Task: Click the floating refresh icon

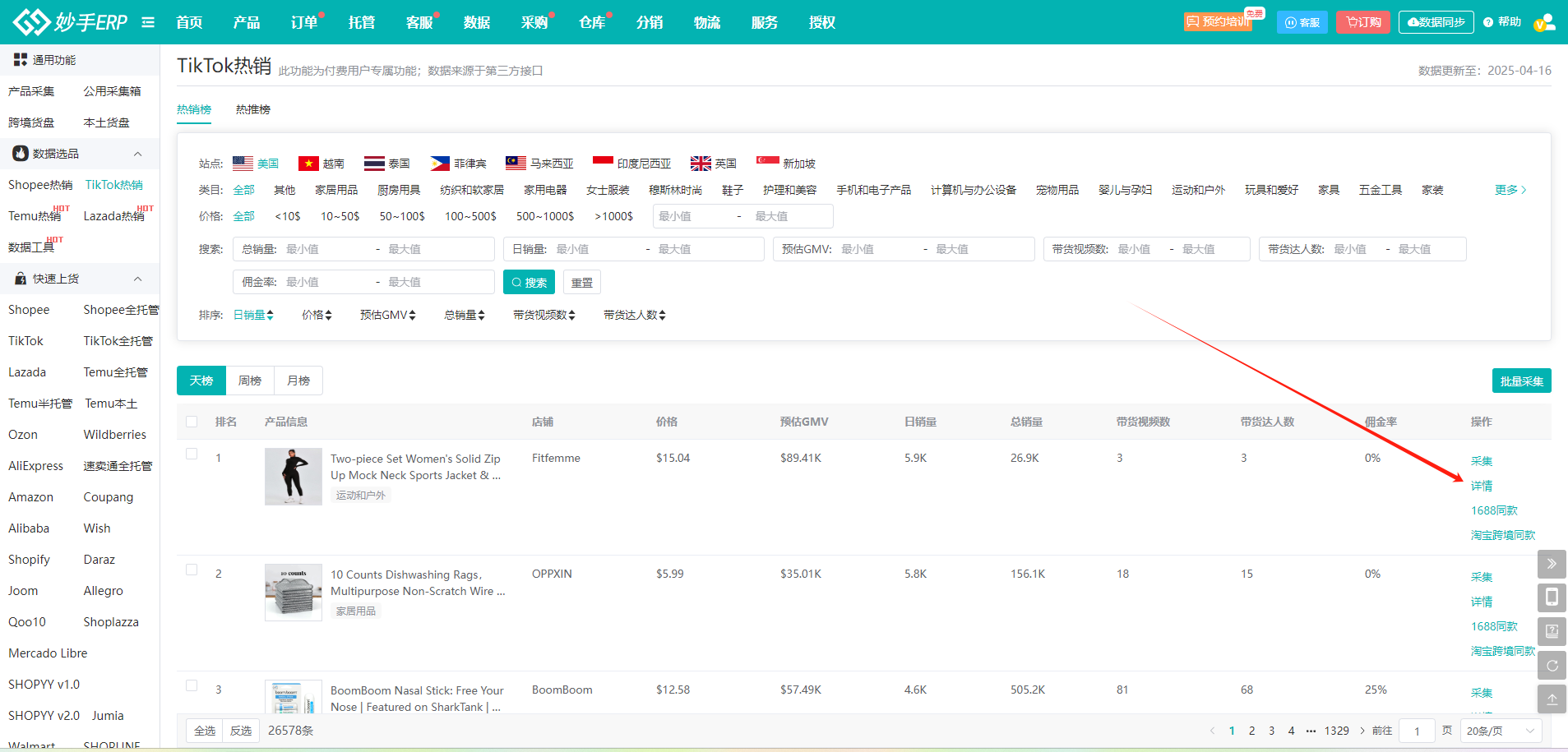Action: [x=1552, y=665]
